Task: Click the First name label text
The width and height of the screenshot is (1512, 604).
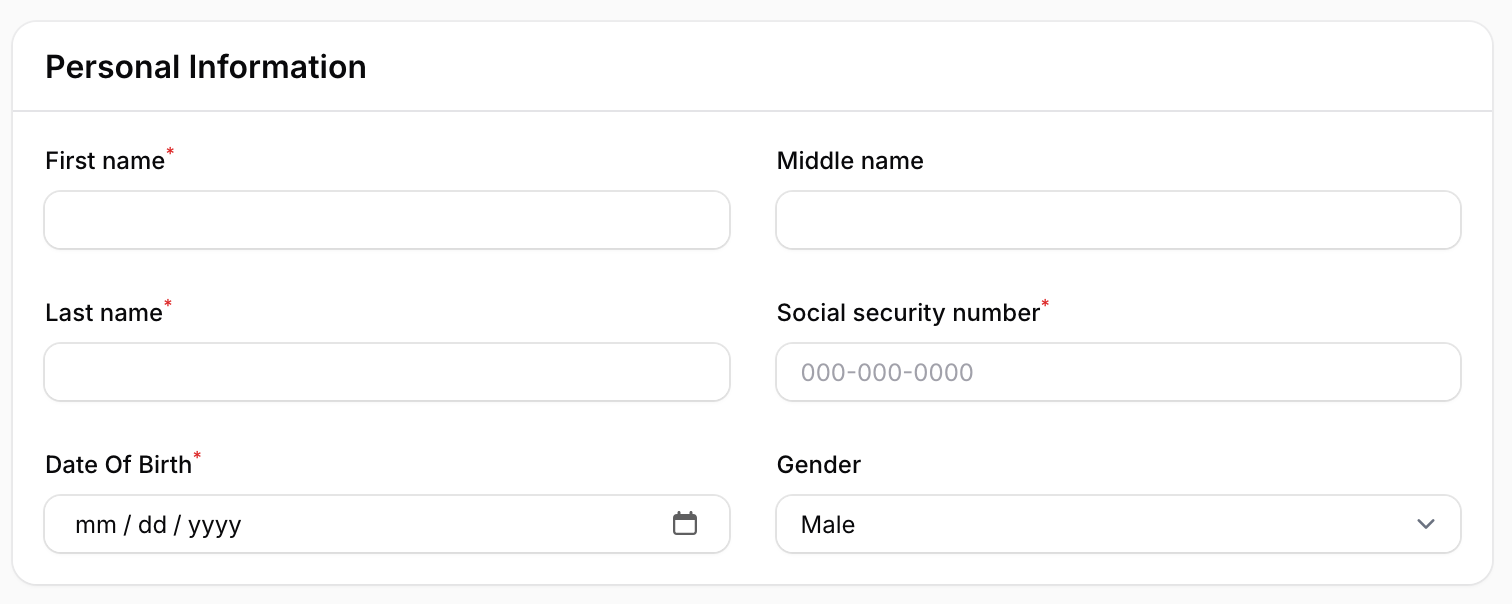Action: pyautogui.click(x=105, y=161)
